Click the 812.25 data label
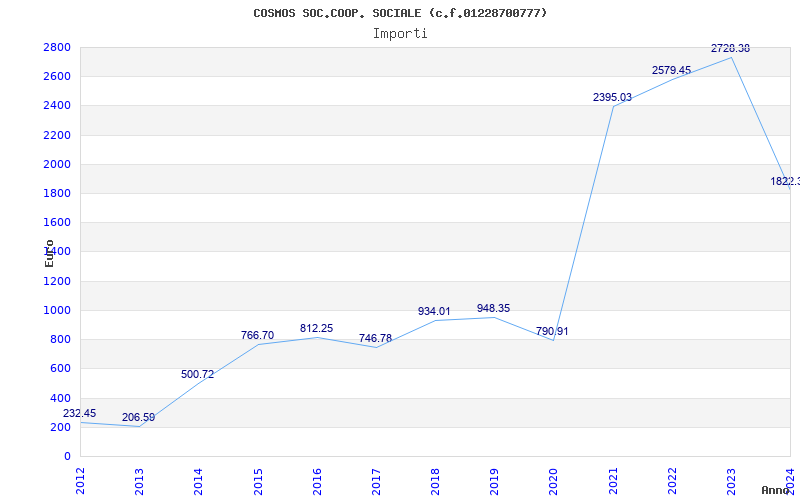 pyautogui.click(x=316, y=329)
